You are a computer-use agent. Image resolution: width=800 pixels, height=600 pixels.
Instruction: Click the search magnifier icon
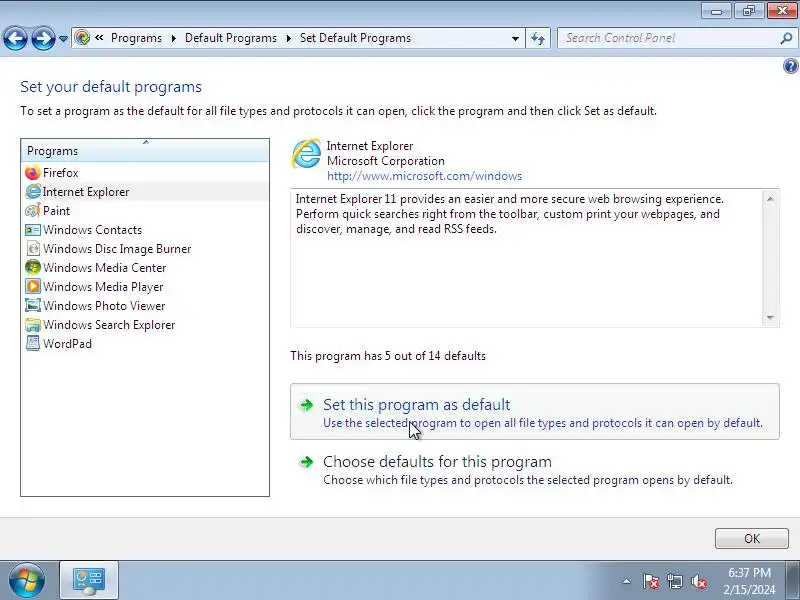786,38
